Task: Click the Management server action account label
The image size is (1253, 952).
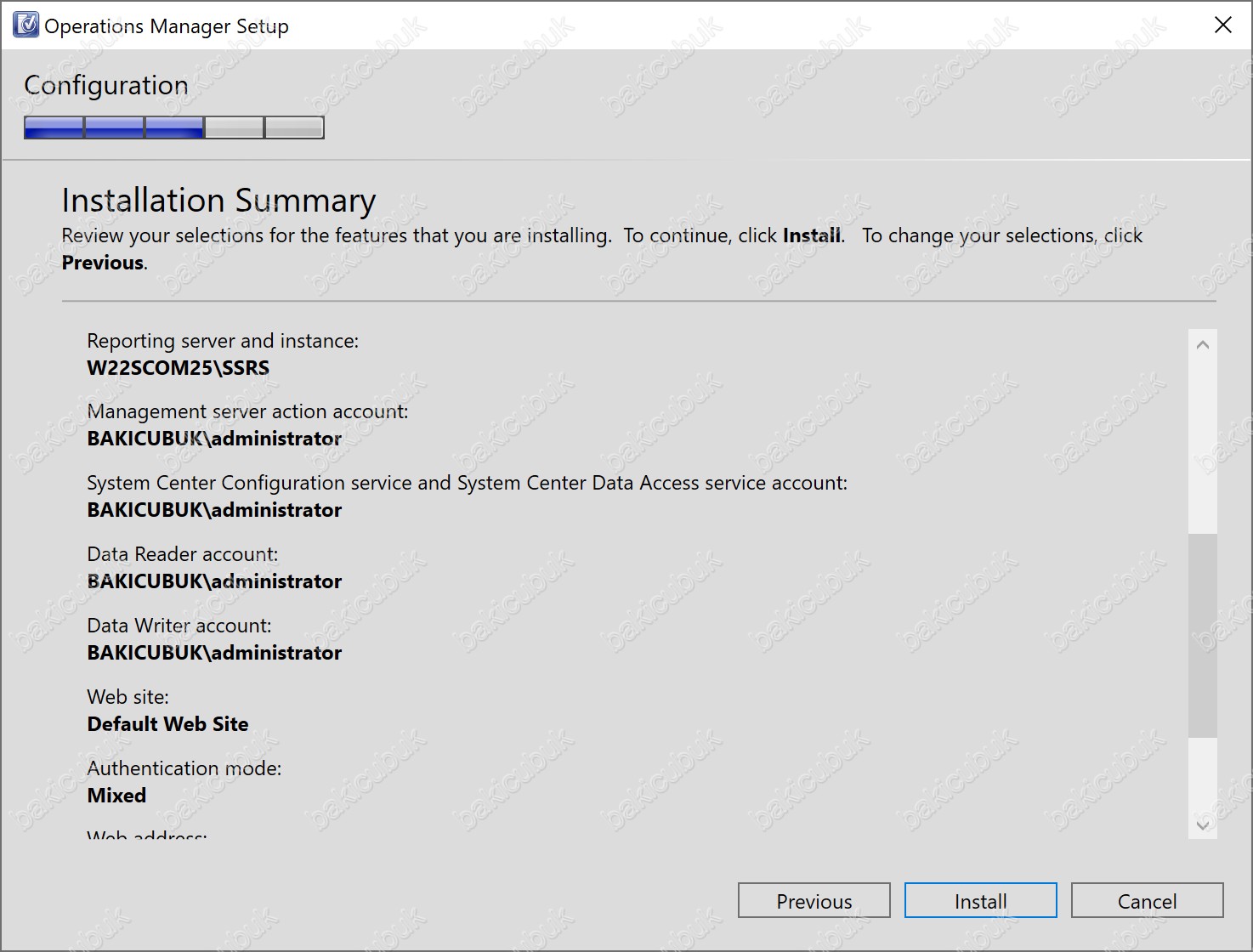Action: pyautogui.click(x=247, y=411)
